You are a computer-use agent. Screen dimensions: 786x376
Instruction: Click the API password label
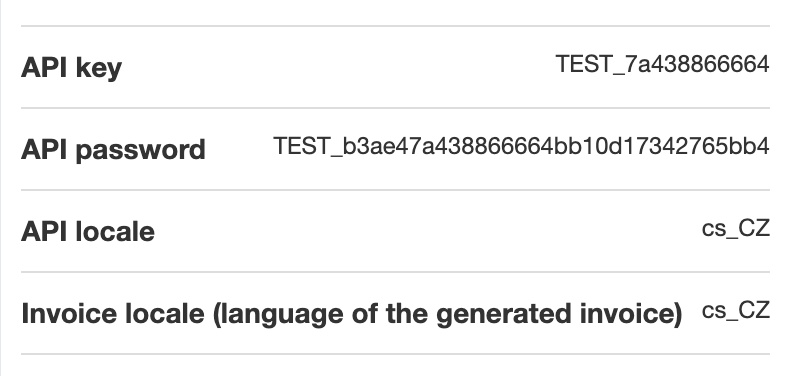click(x=113, y=149)
